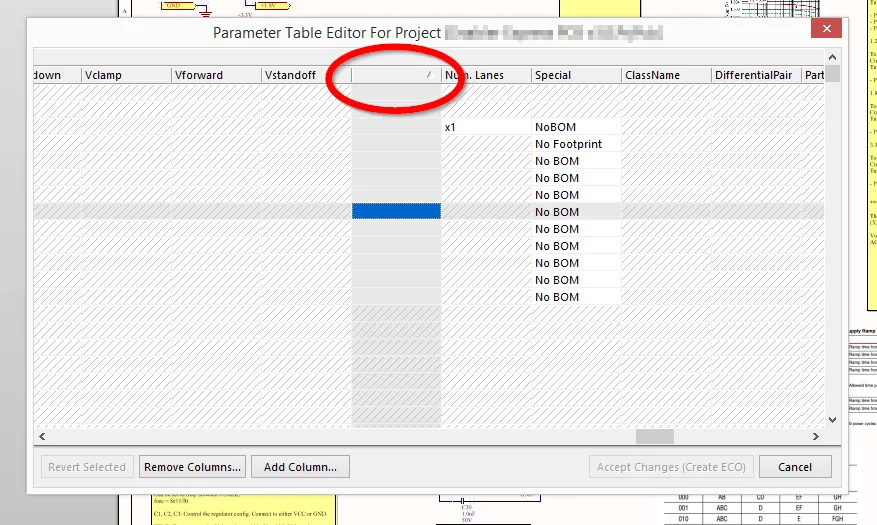This screenshot has width=877, height=525.
Task: Click the horizontal scrollbar thumb
Action: coord(655,437)
